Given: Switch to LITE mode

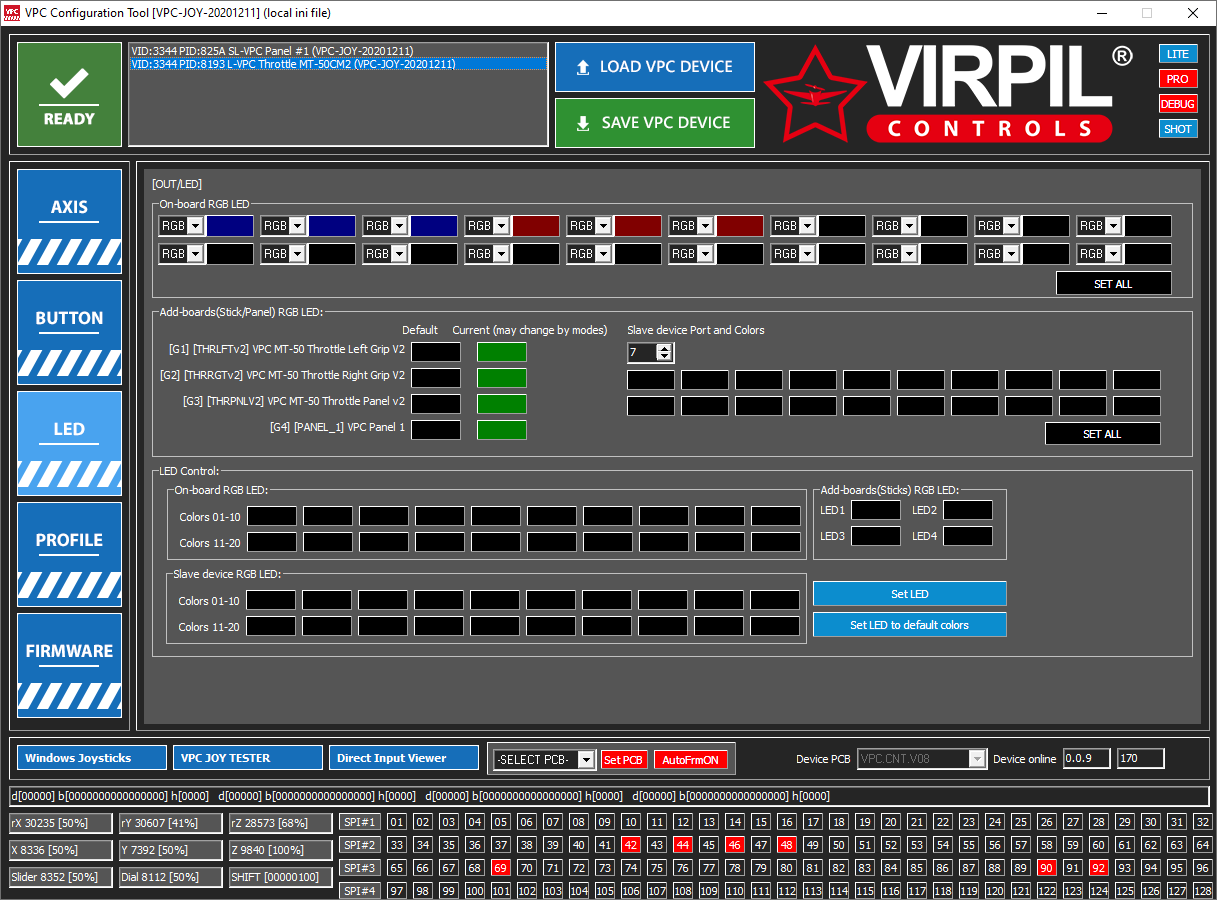Looking at the screenshot, I should [1178, 54].
